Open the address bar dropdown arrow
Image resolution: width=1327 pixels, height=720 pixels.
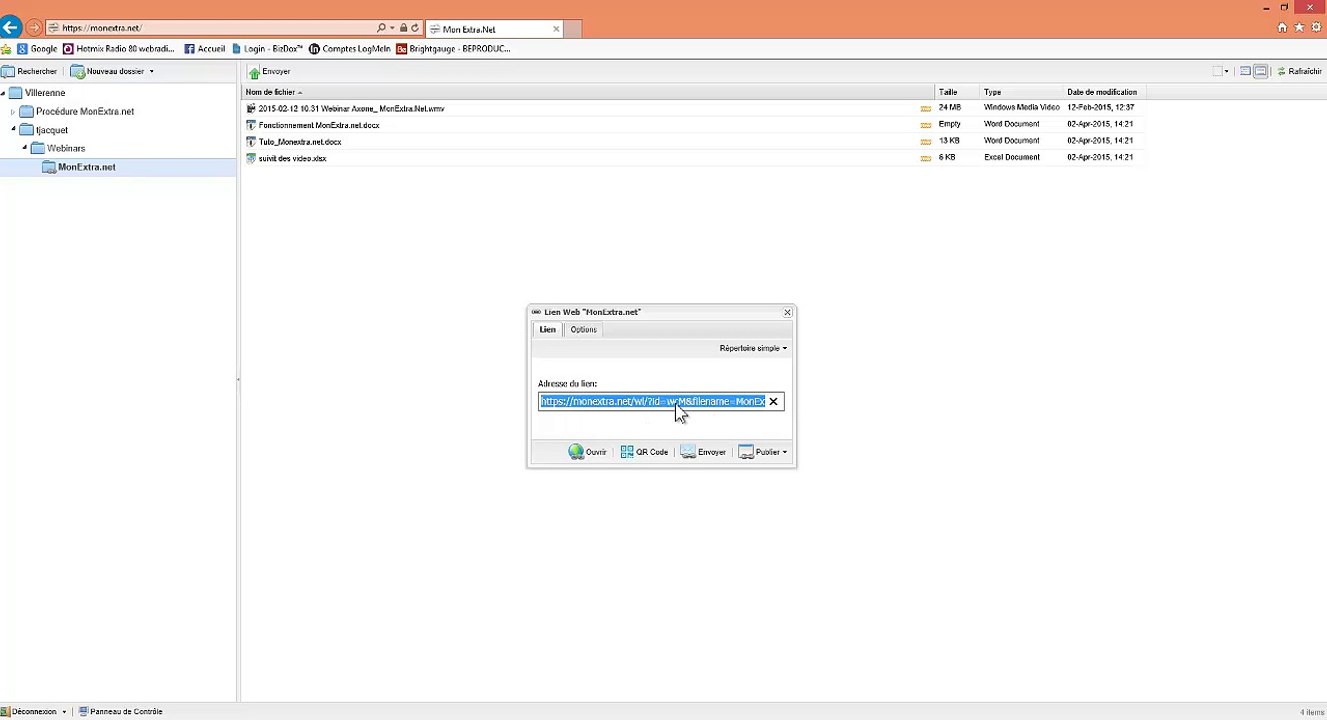pos(392,28)
